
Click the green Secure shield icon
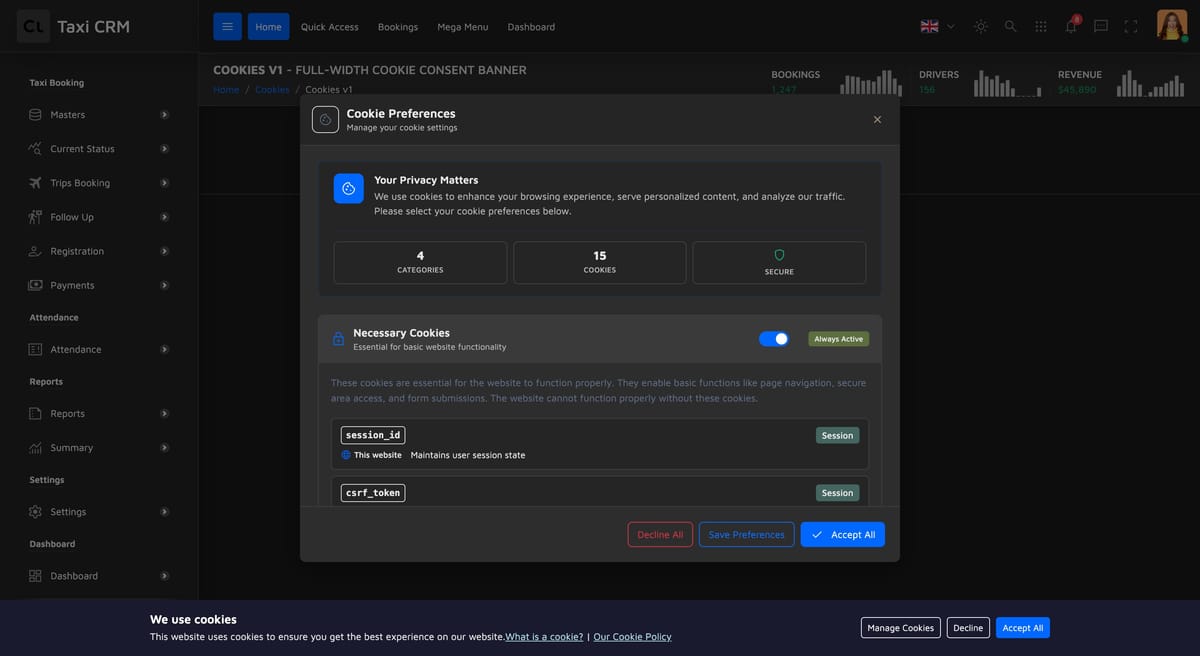click(x=779, y=255)
